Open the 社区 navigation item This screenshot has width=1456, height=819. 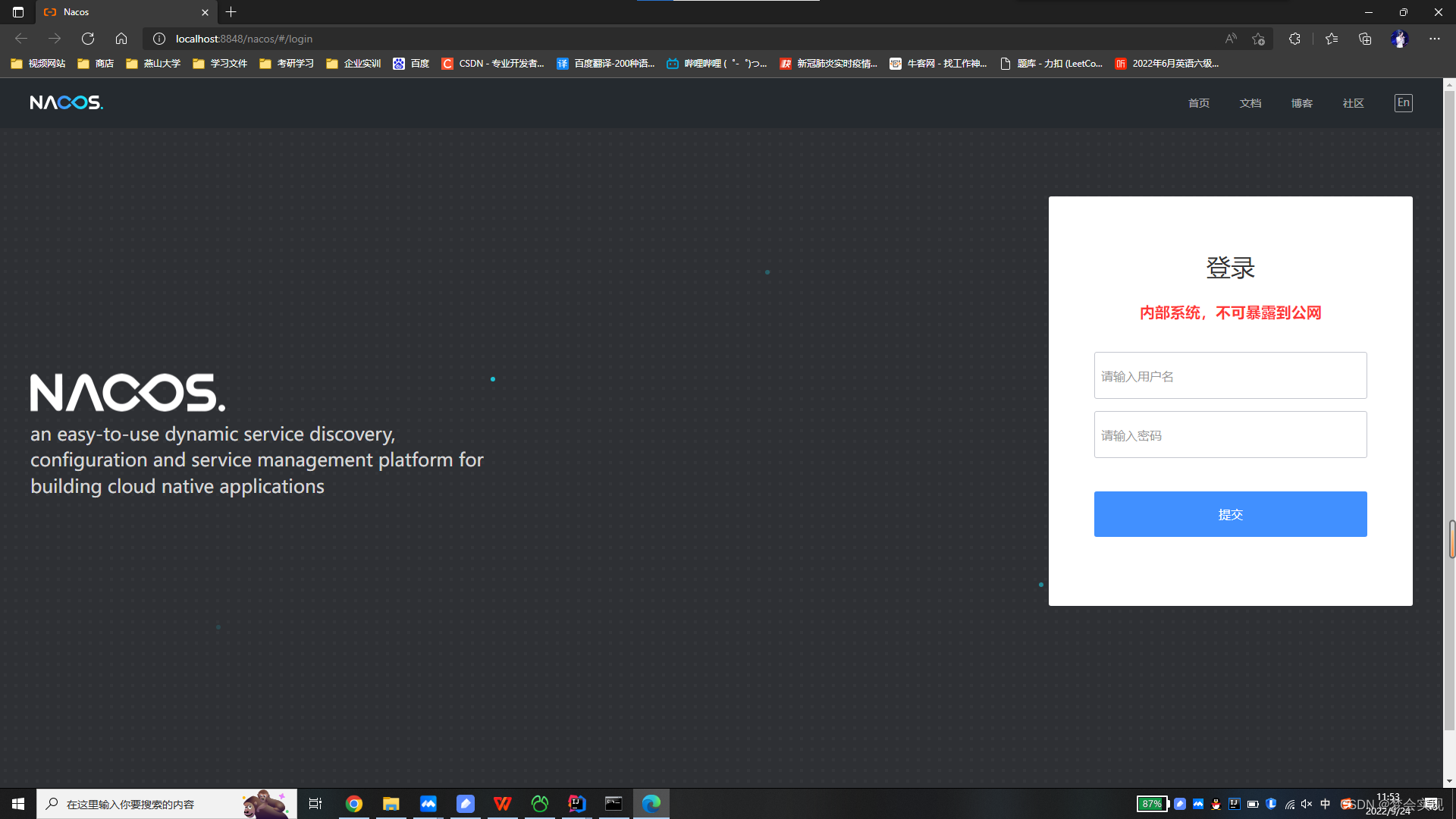[x=1353, y=103]
